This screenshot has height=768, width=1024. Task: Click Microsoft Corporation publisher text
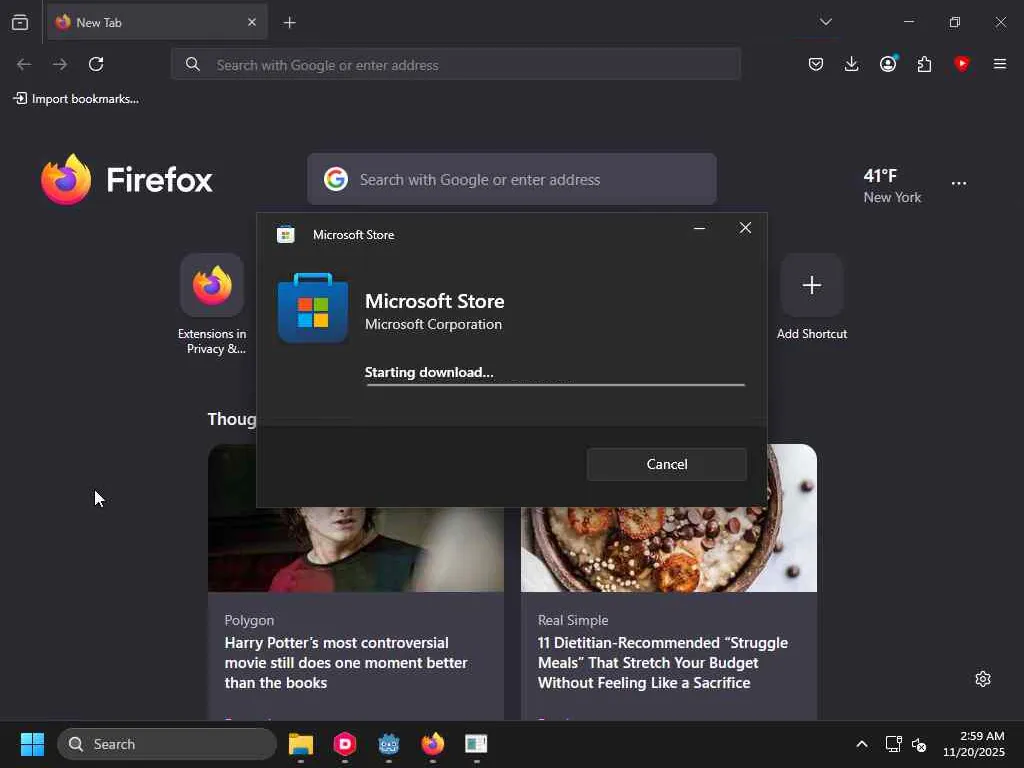click(x=434, y=325)
